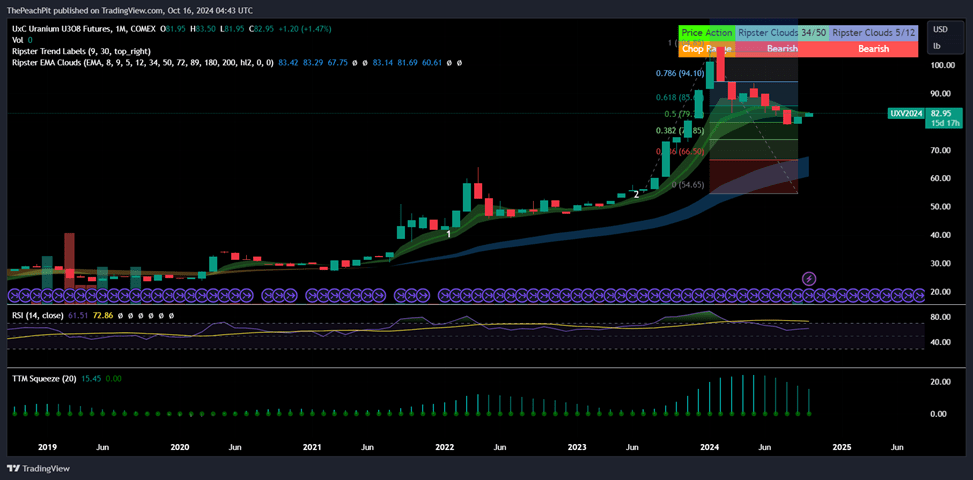Click the purple lightning bolt event icon
The image size is (973, 480).
(x=809, y=279)
